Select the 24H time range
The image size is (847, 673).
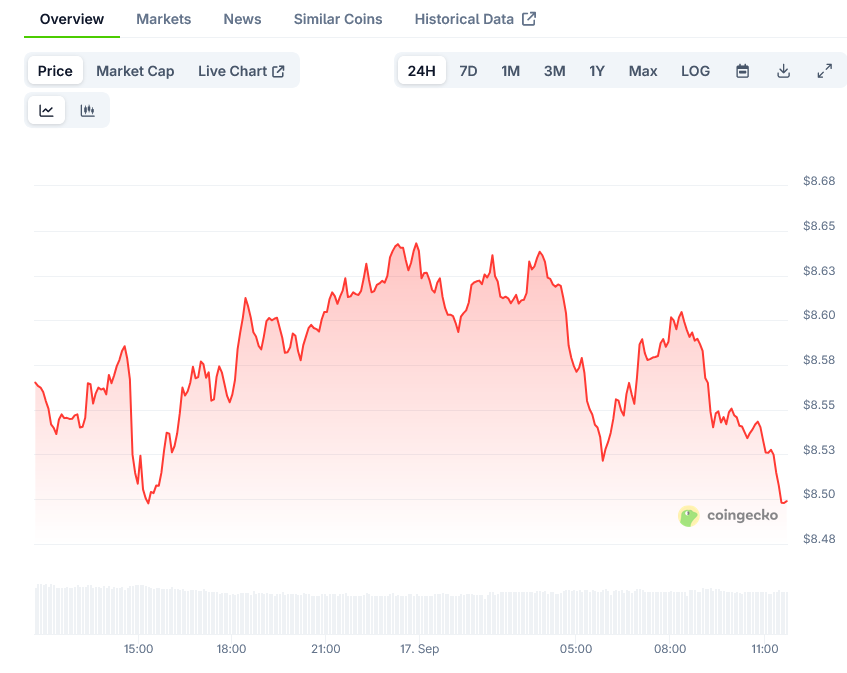421,71
